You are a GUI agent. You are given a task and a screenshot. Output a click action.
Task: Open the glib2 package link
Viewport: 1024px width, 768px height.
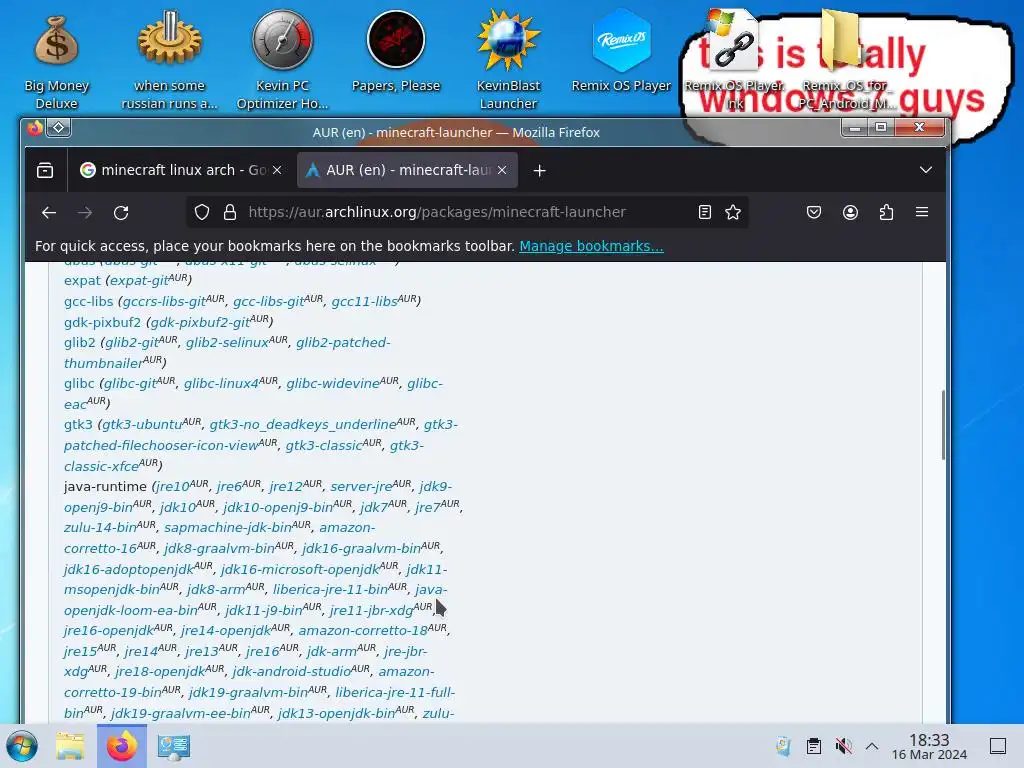(80, 342)
